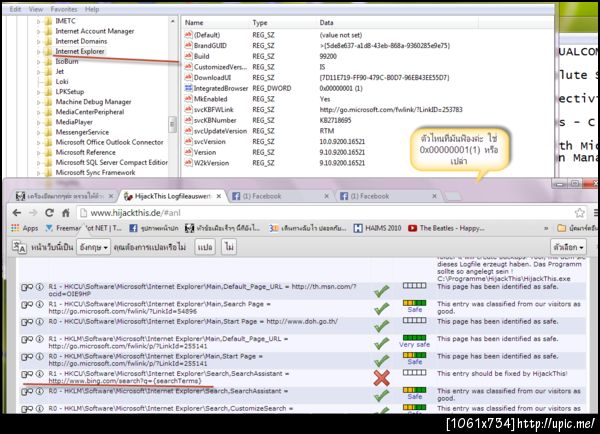
Task: Sort values by the Data column
Action: pyautogui.click(x=326, y=23)
